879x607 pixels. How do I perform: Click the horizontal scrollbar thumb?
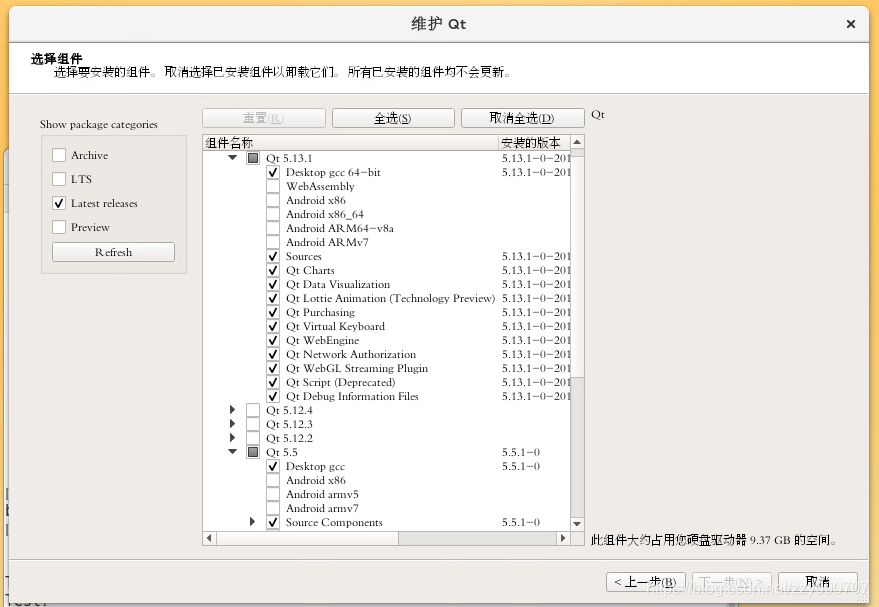coord(307,538)
